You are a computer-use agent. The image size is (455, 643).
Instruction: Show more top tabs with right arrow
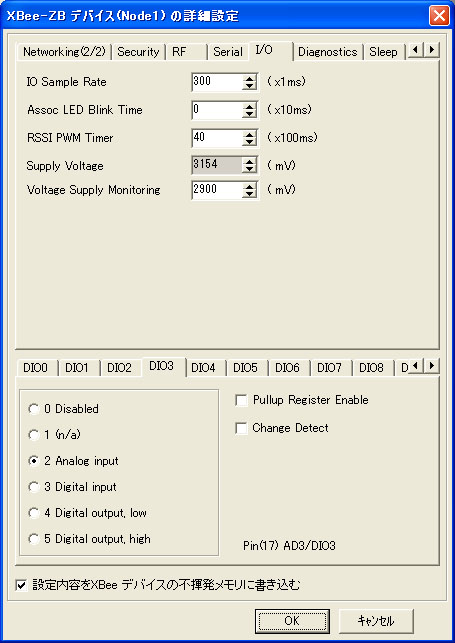(x=431, y=50)
